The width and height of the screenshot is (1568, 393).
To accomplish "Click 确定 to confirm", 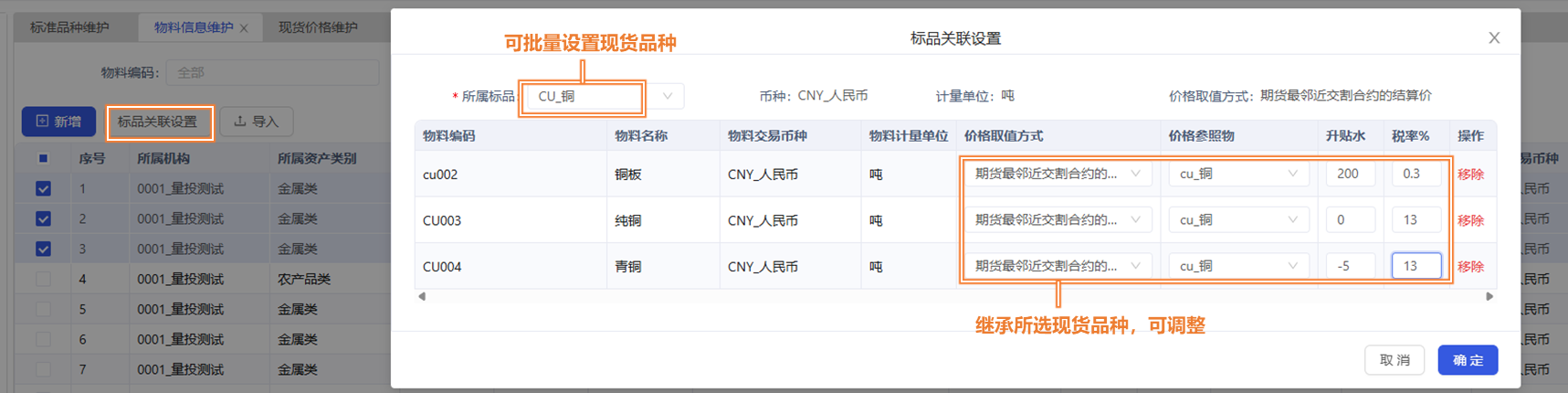I will click(x=1468, y=360).
